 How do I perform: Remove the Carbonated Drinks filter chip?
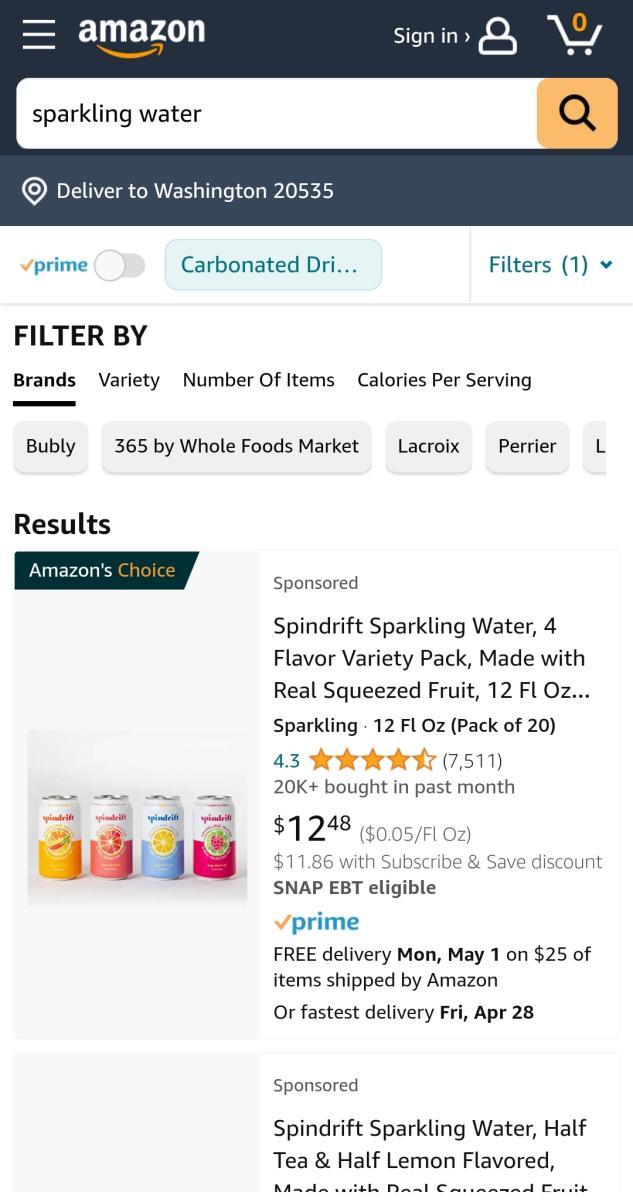273,265
